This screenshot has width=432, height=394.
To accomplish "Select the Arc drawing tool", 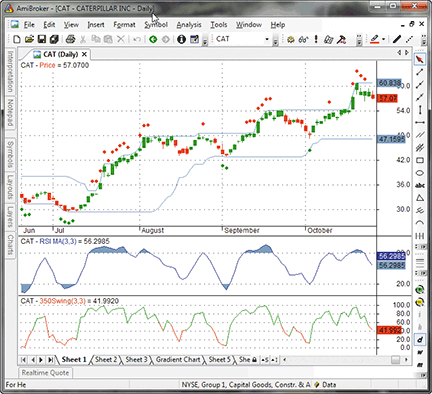I will [420, 223].
